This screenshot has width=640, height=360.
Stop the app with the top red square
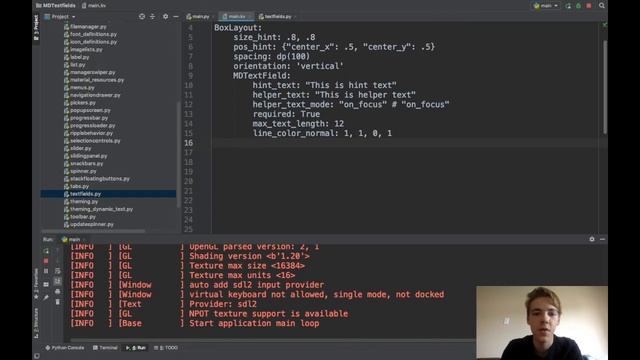click(589, 6)
